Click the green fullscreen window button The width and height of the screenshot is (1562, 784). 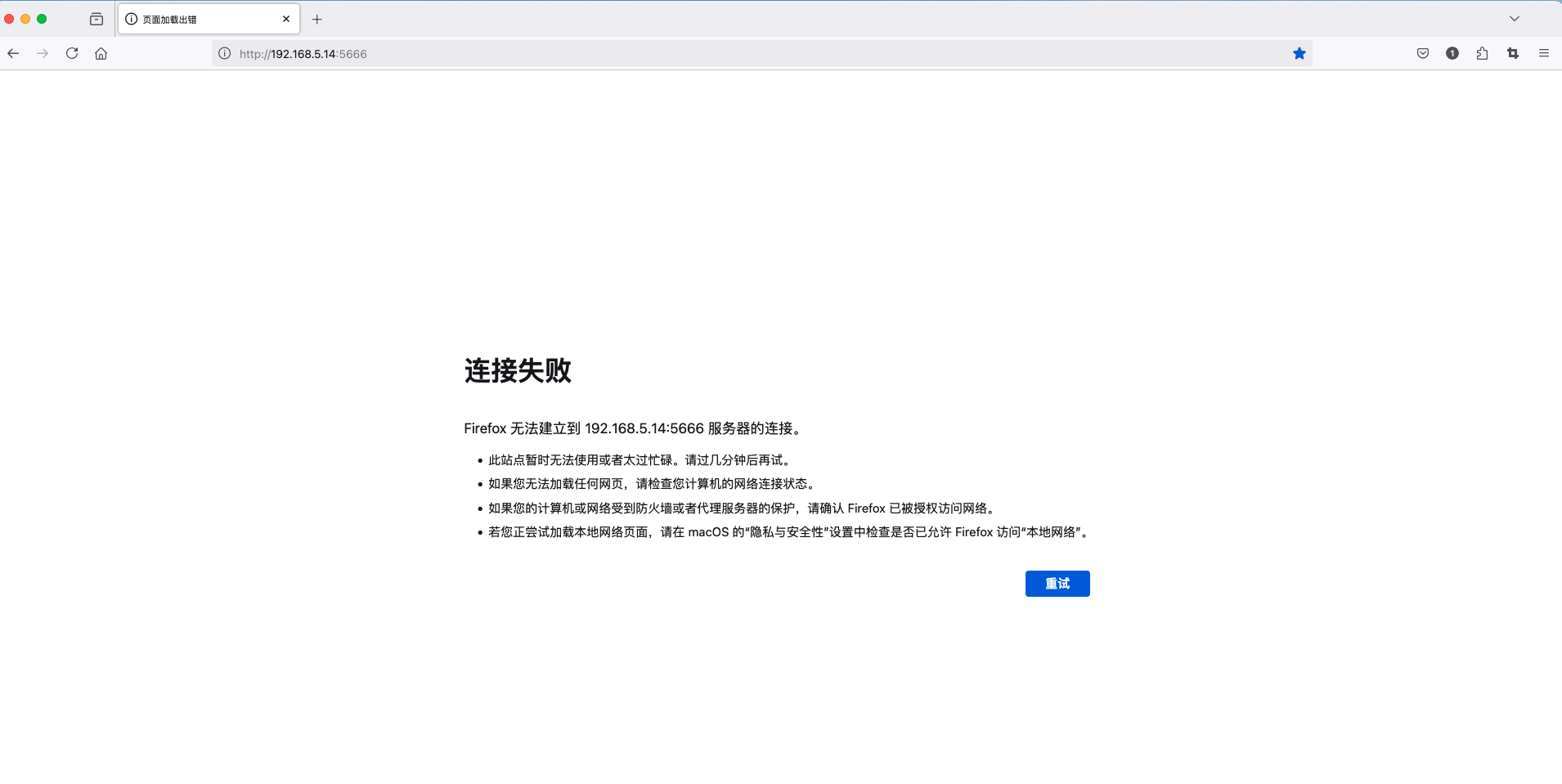[x=42, y=19]
